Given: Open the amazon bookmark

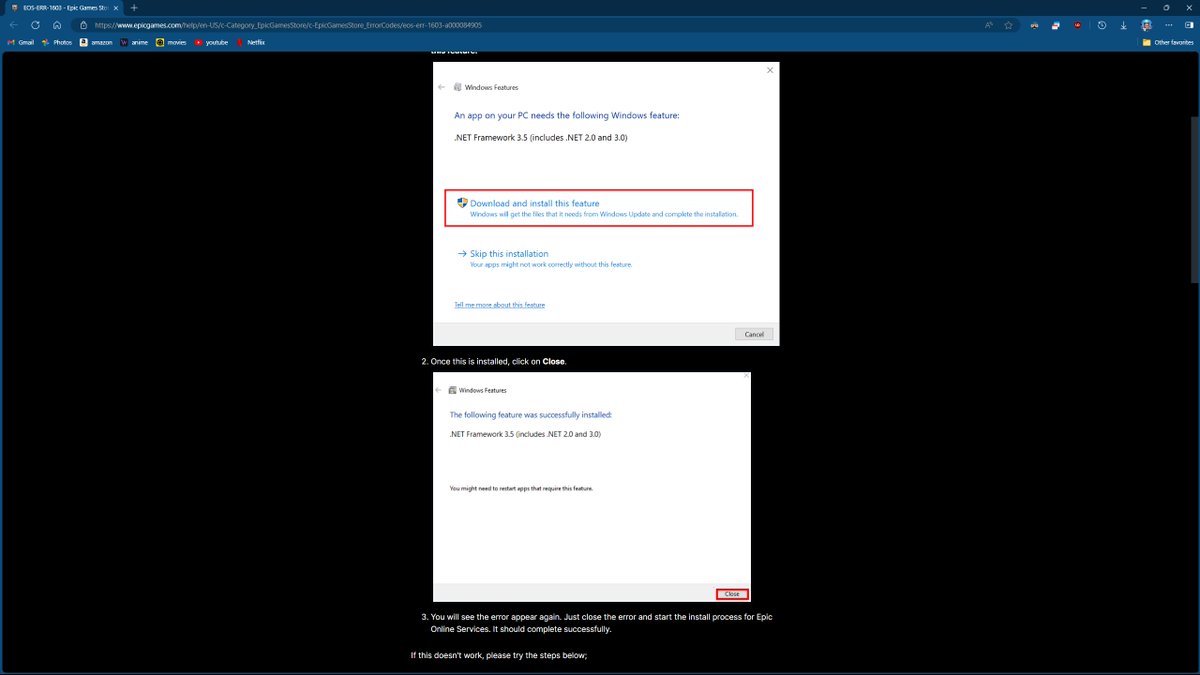Looking at the screenshot, I should (96, 43).
